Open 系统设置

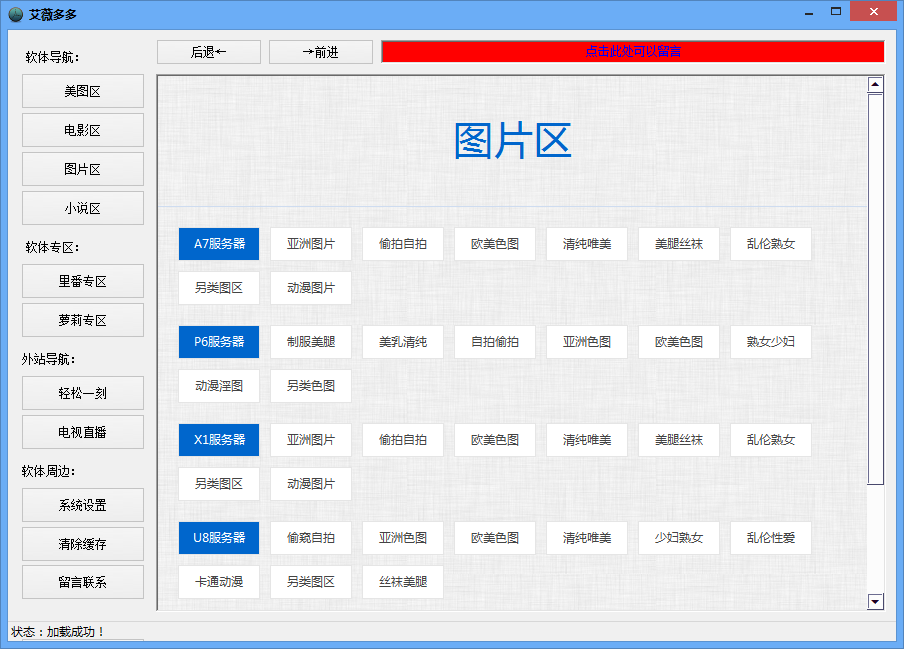coord(83,505)
